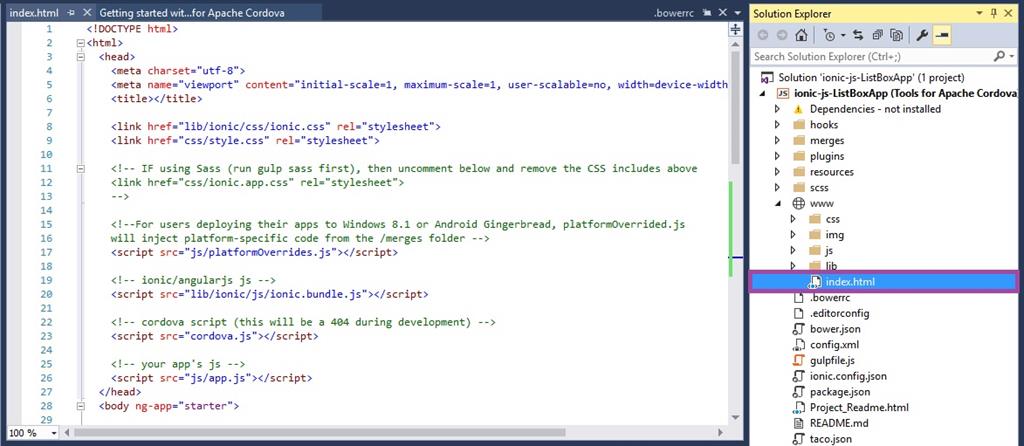1024x446 pixels.
Task: Click the Dependencies warning icon
Action: coord(798,109)
